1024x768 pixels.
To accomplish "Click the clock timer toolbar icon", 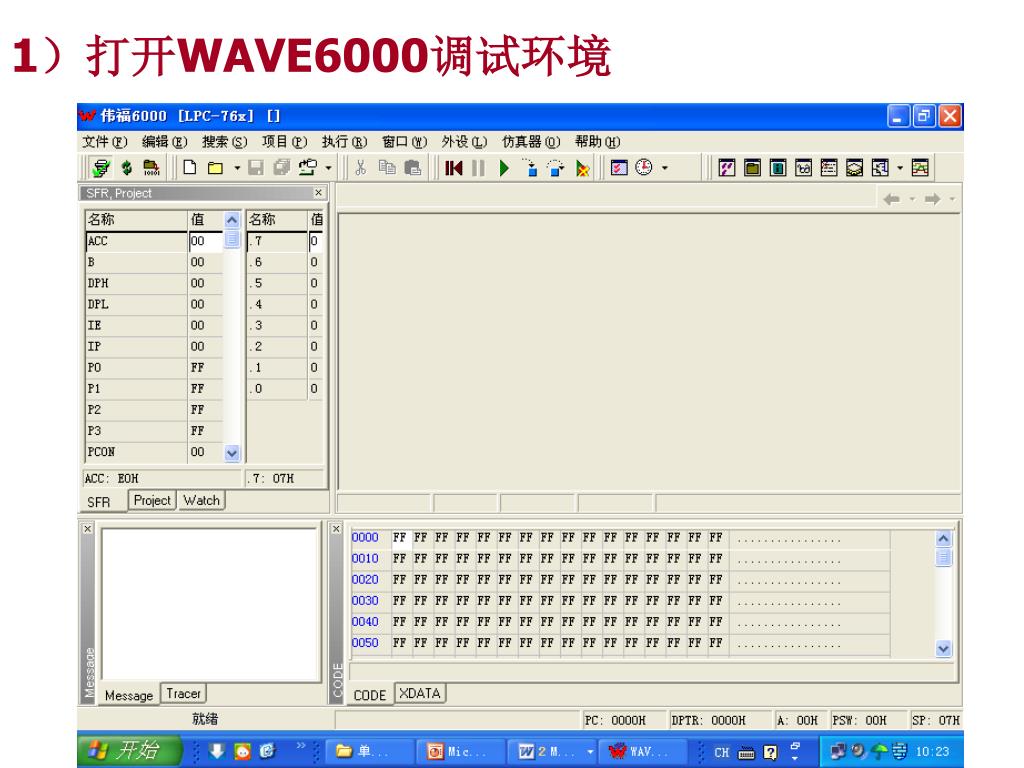I will [x=644, y=168].
